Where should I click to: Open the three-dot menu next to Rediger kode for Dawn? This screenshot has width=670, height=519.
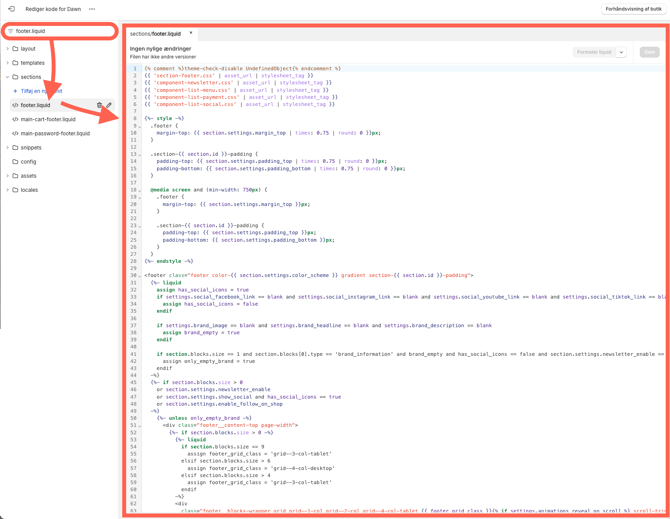coord(92,9)
